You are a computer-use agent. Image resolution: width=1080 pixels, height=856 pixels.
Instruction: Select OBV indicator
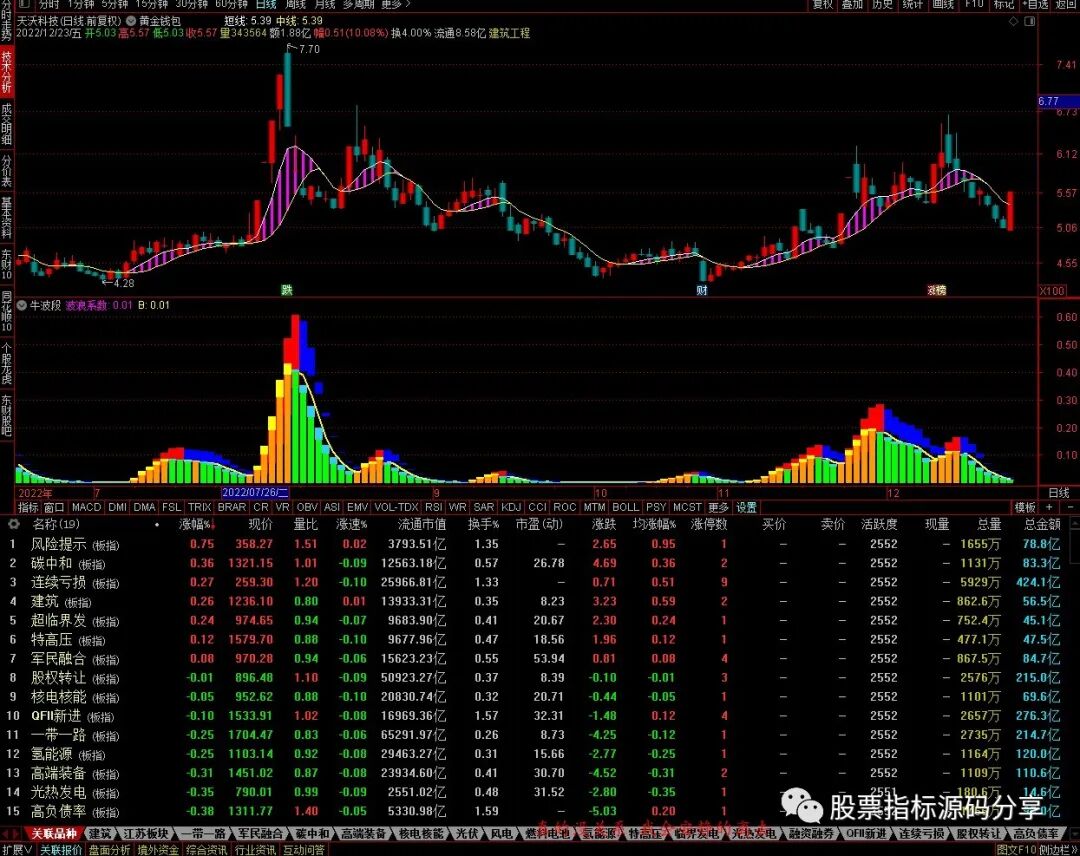(307, 507)
